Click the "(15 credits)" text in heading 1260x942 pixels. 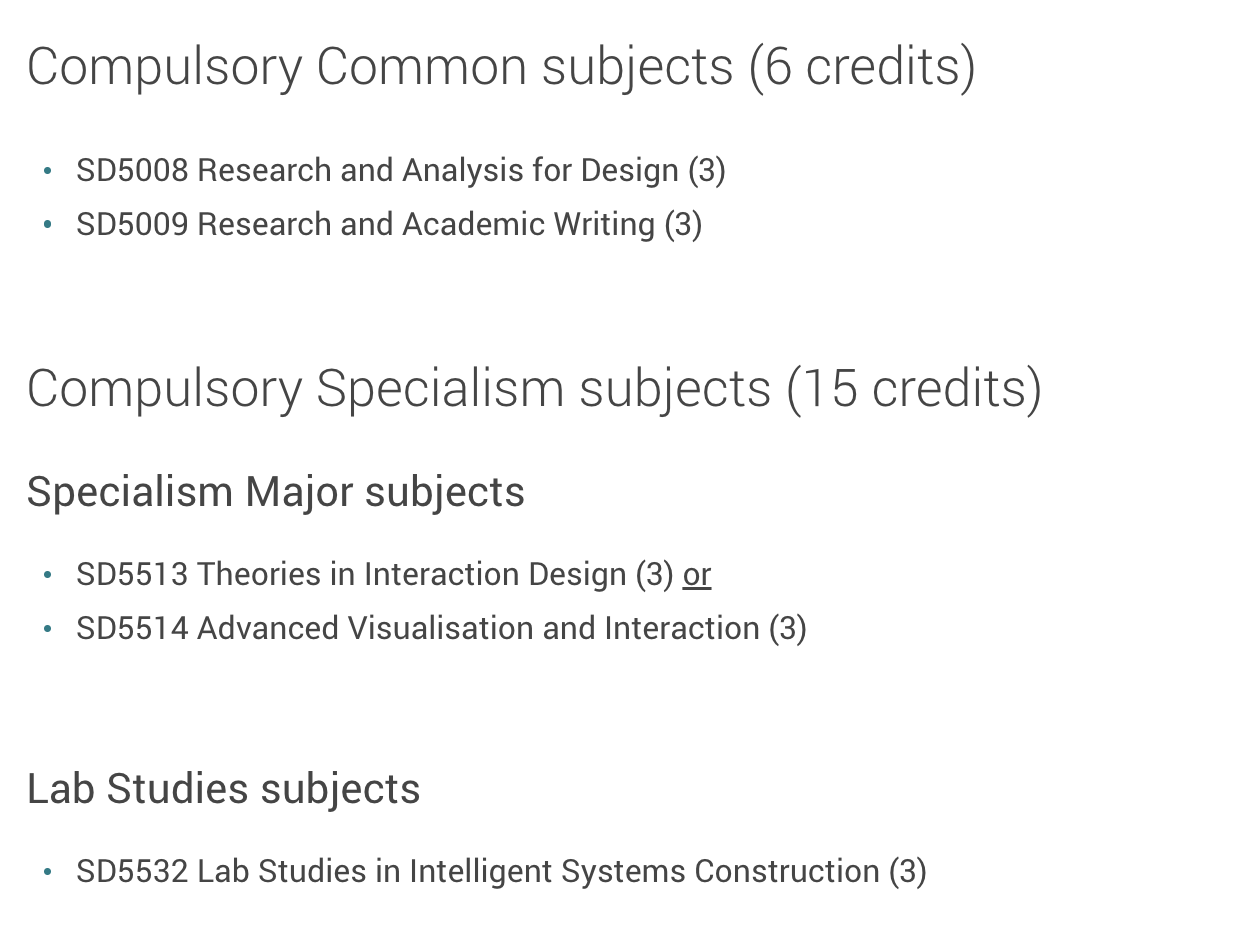click(x=914, y=388)
